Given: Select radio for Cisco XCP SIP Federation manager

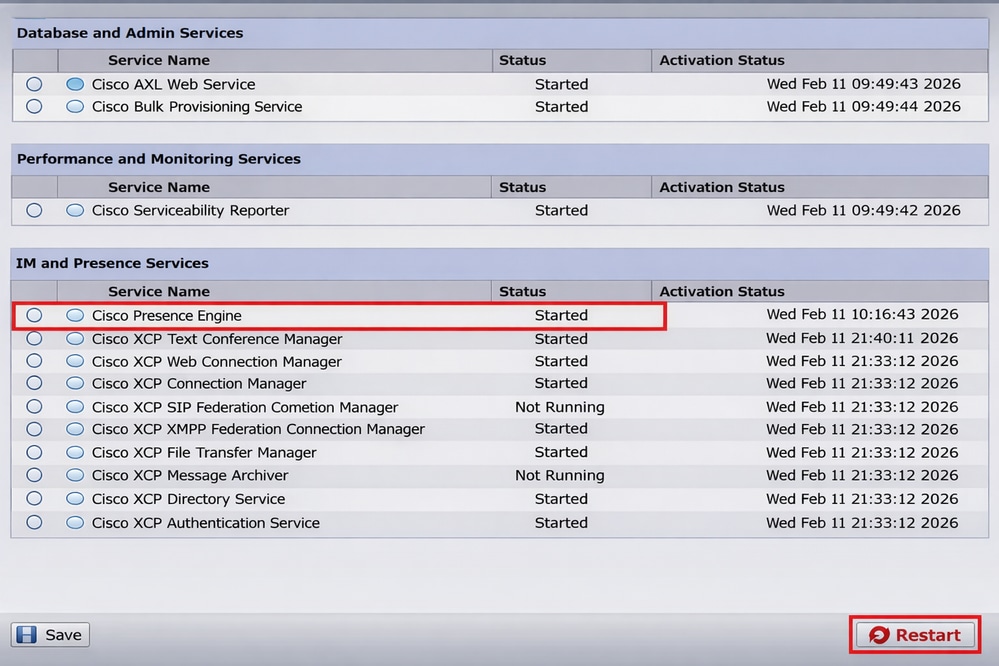Looking at the screenshot, I should 34,407.
